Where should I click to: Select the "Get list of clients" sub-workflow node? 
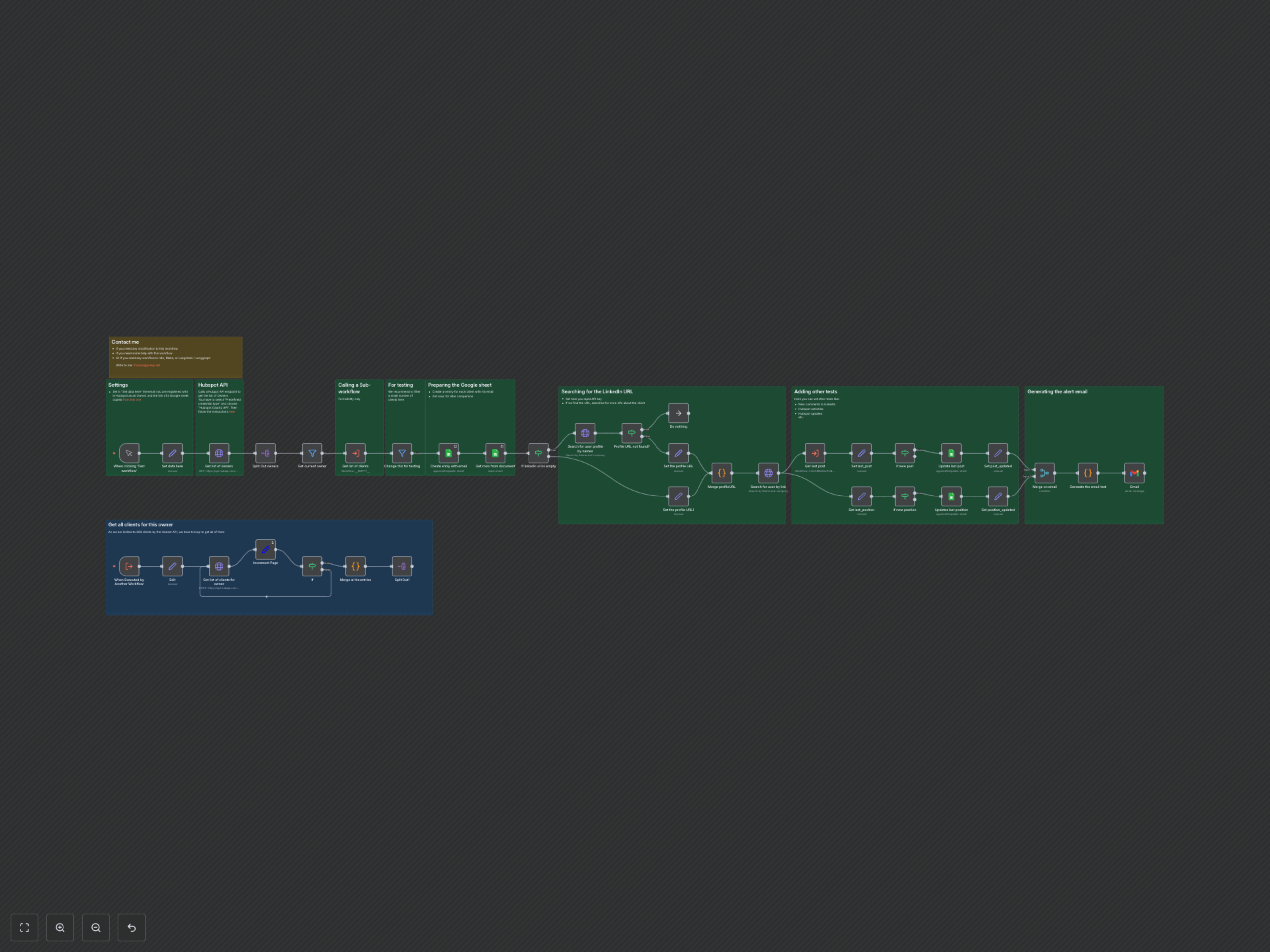357,453
